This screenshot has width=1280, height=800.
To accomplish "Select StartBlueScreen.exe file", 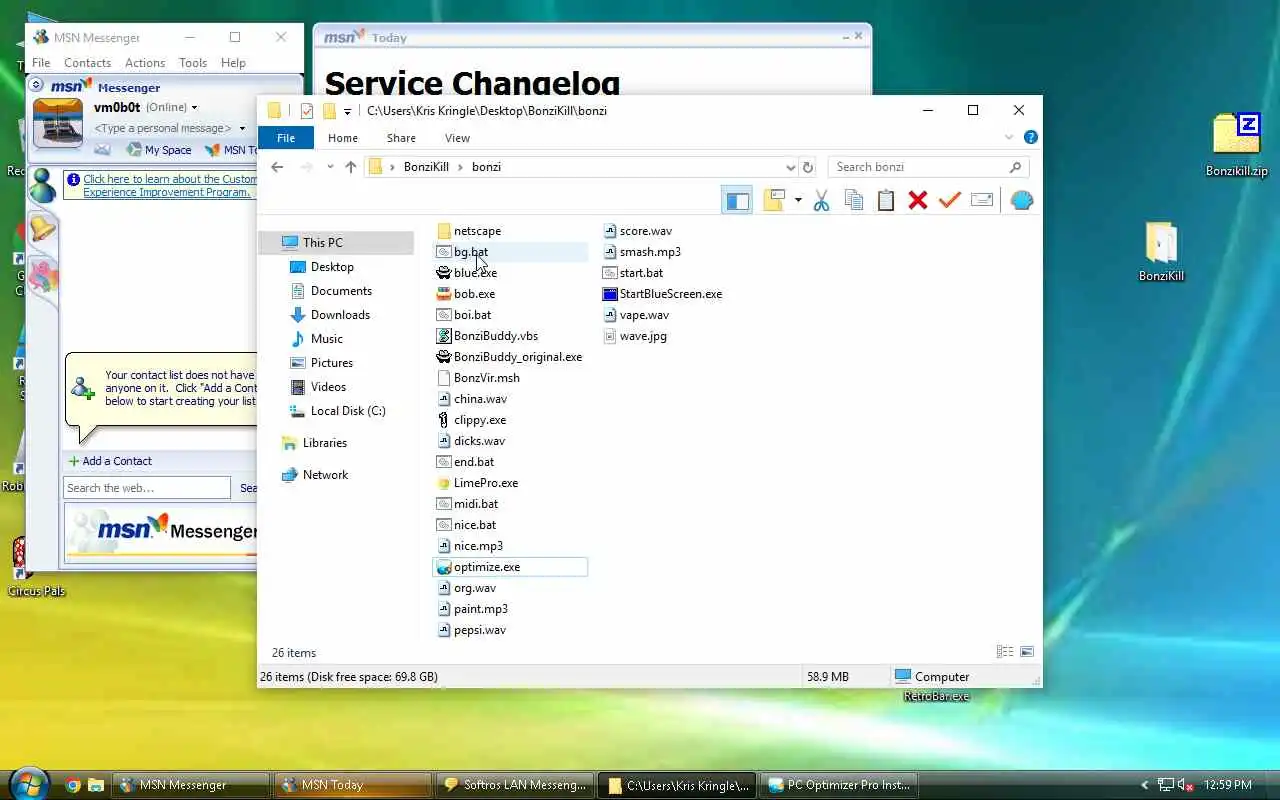I will pyautogui.click(x=670, y=294).
